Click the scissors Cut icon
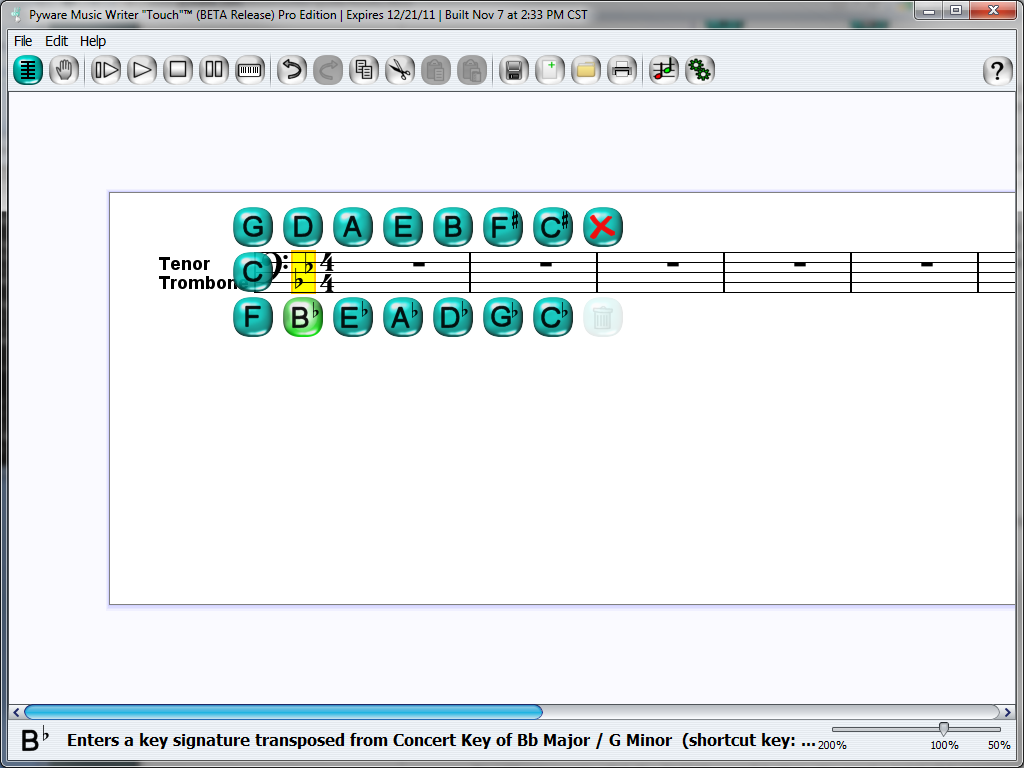 point(400,70)
